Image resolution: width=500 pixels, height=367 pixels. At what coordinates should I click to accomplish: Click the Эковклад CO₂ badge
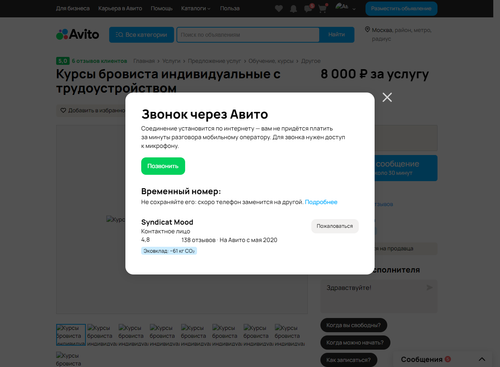click(x=169, y=251)
